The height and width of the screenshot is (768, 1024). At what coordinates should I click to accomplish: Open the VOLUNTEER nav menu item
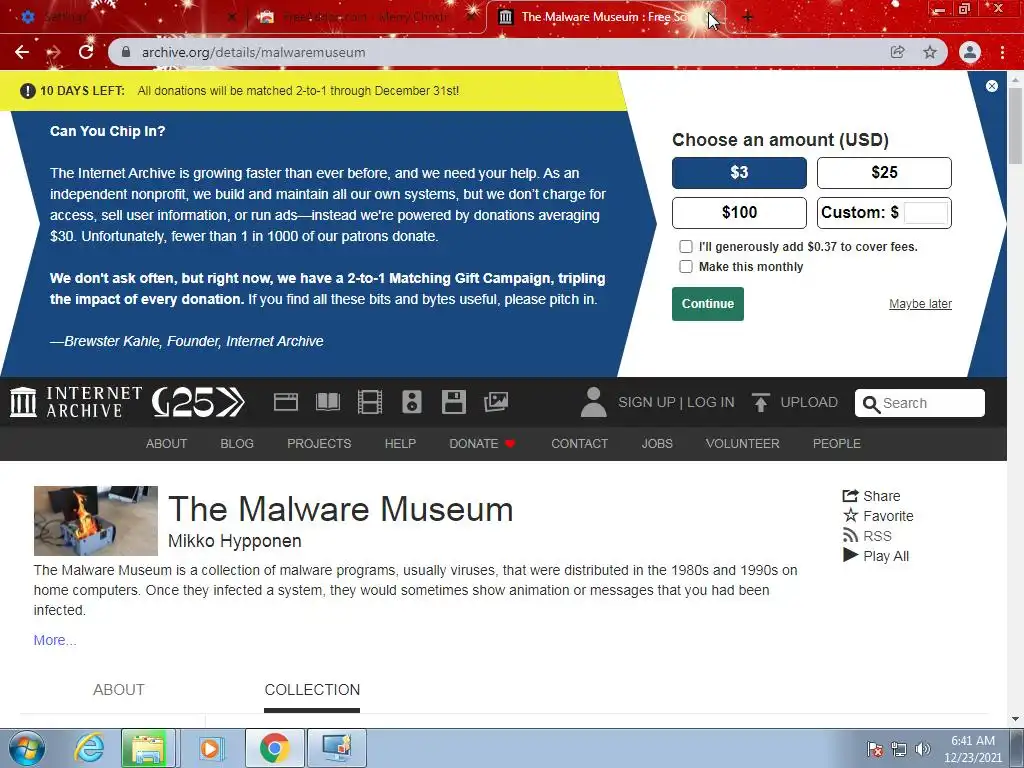tap(743, 443)
